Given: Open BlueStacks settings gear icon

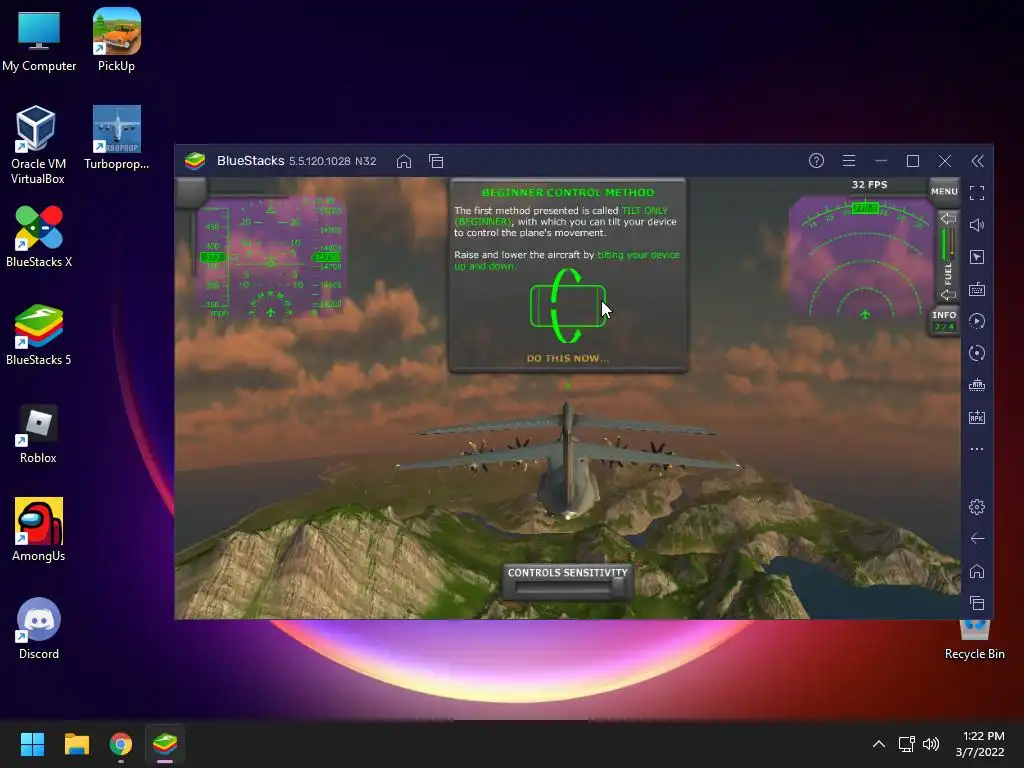Looking at the screenshot, I should [x=977, y=507].
